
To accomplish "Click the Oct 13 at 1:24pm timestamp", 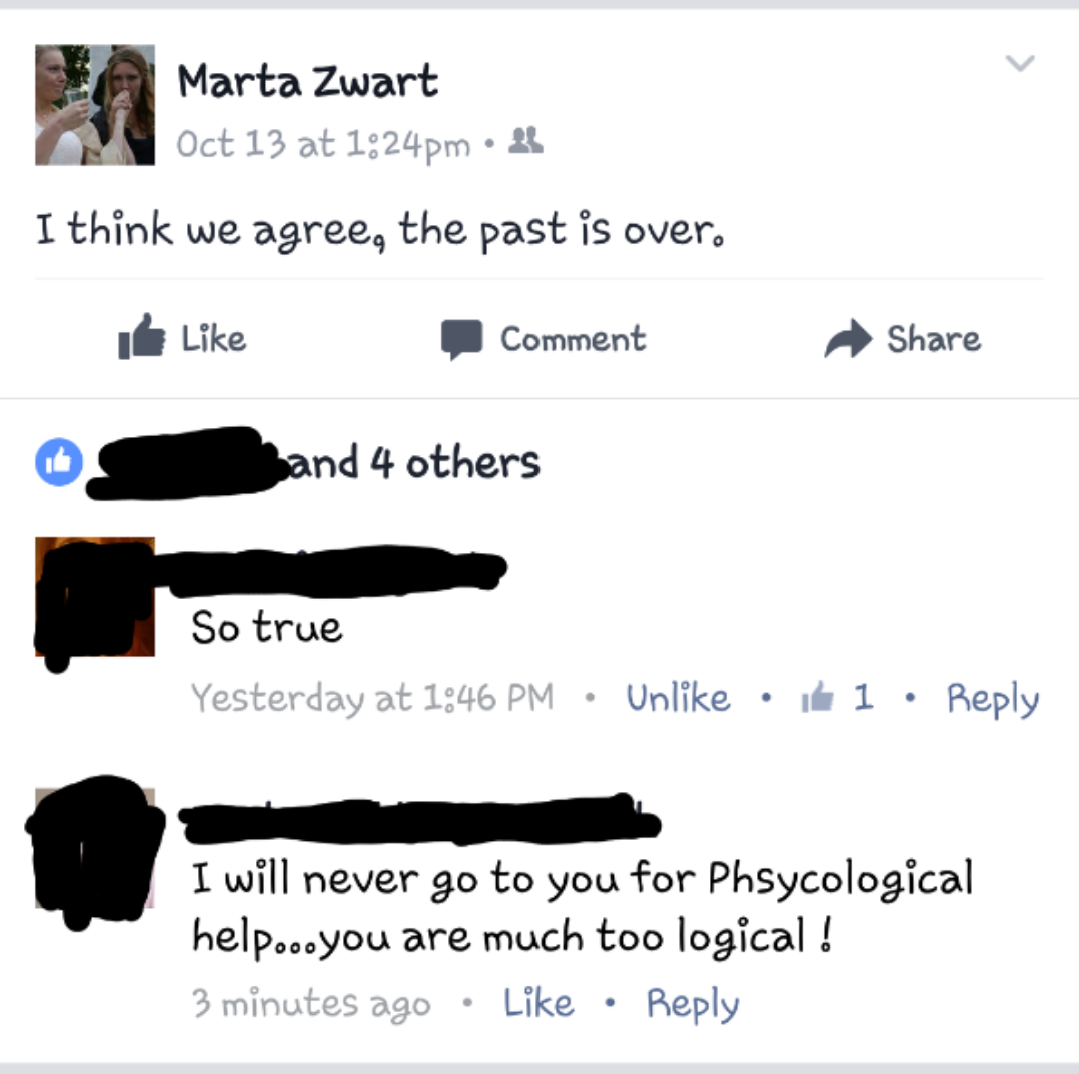I will click(323, 144).
